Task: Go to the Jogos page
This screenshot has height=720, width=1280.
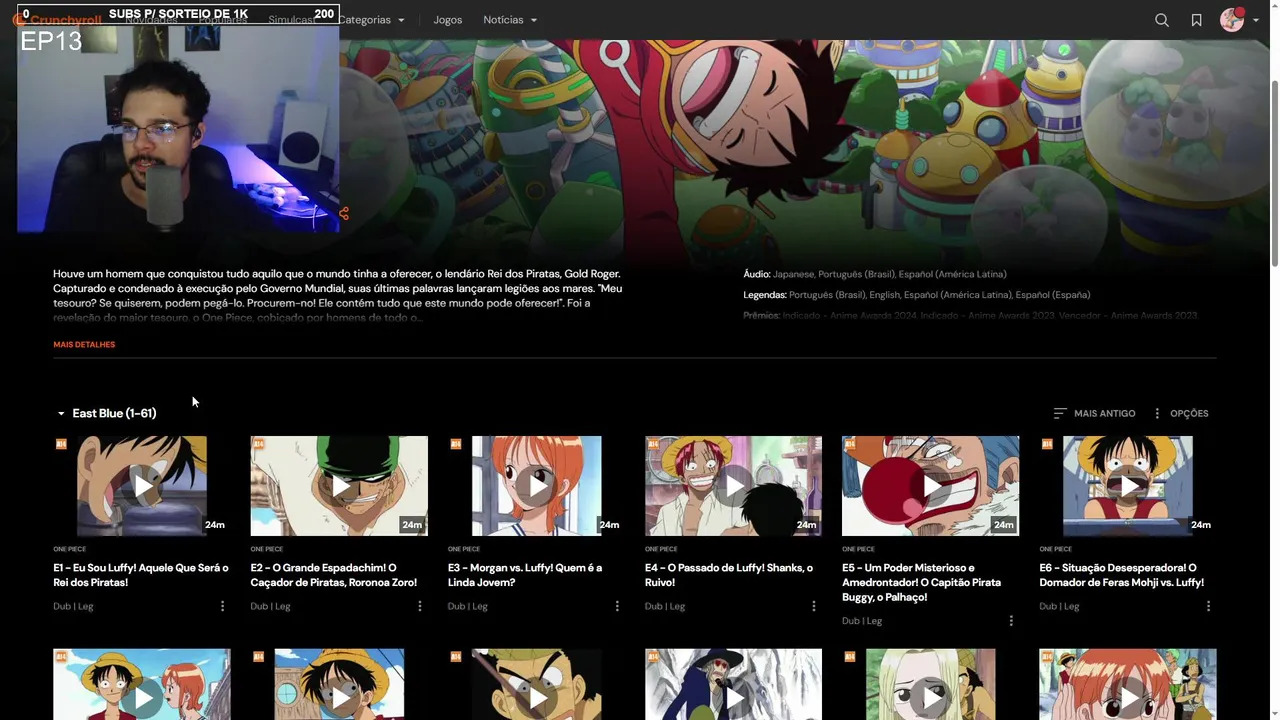Action: click(x=448, y=20)
